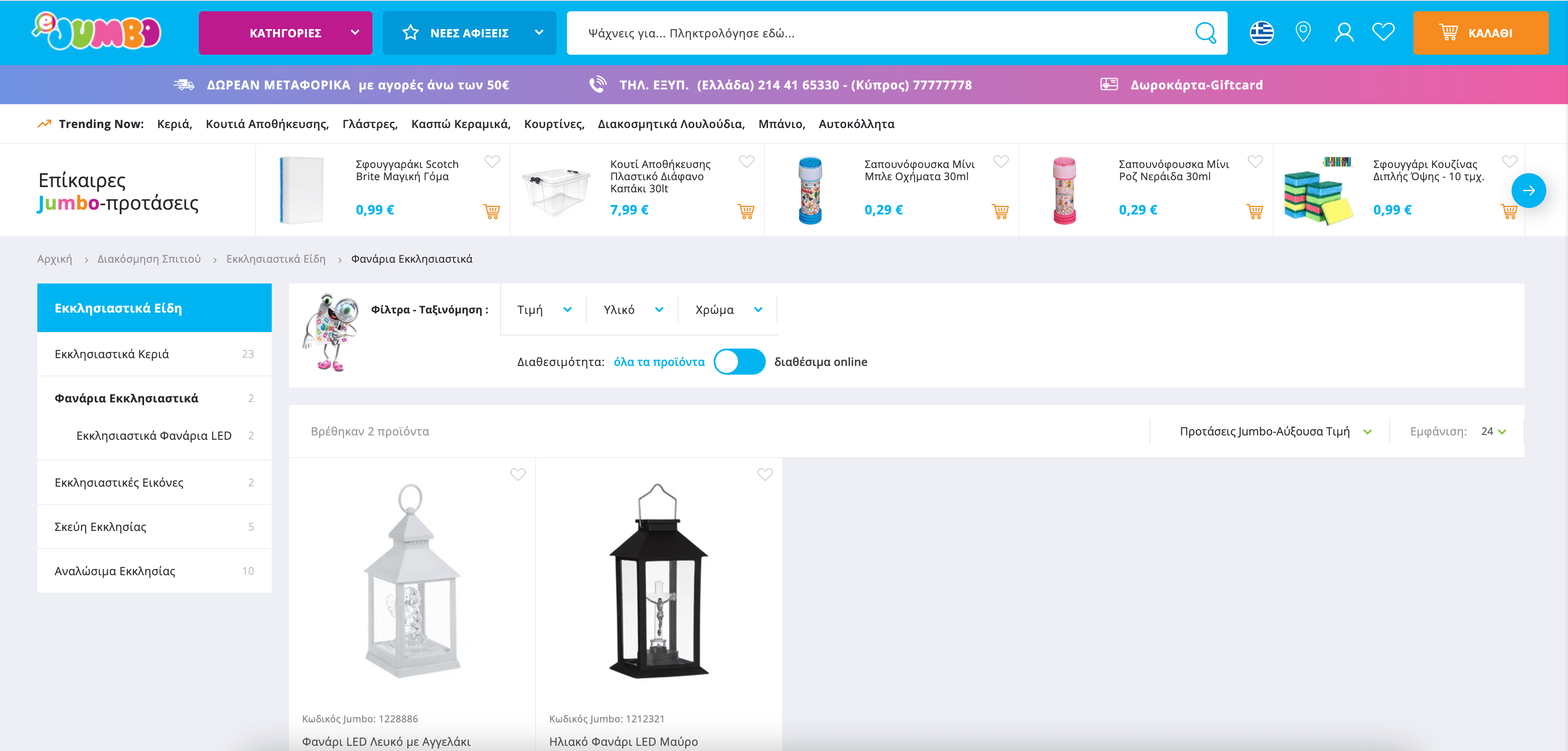
Task: Open the wishlist heart icon in header
Action: click(x=1383, y=32)
